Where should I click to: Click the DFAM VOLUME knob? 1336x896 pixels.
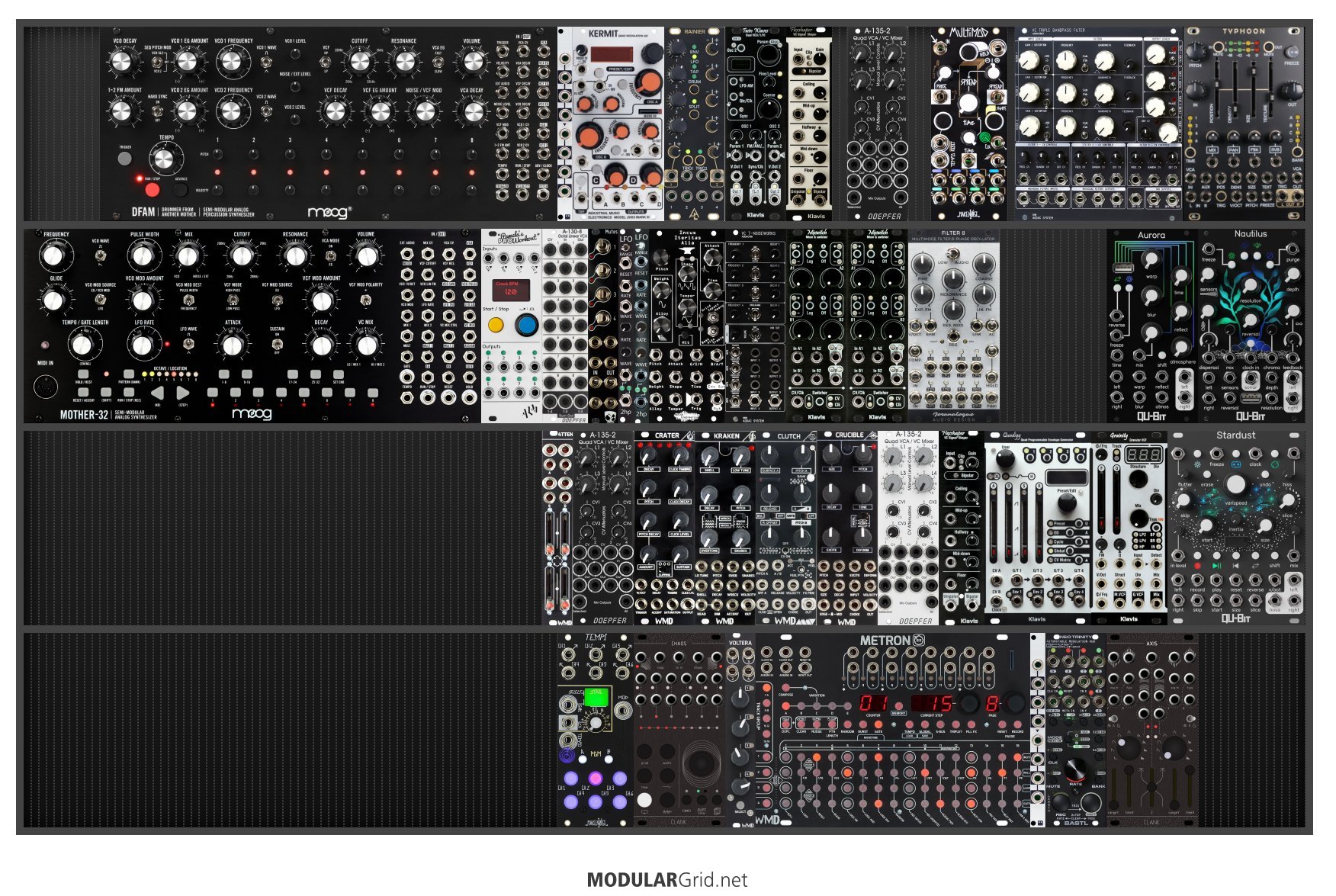point(472,61)
